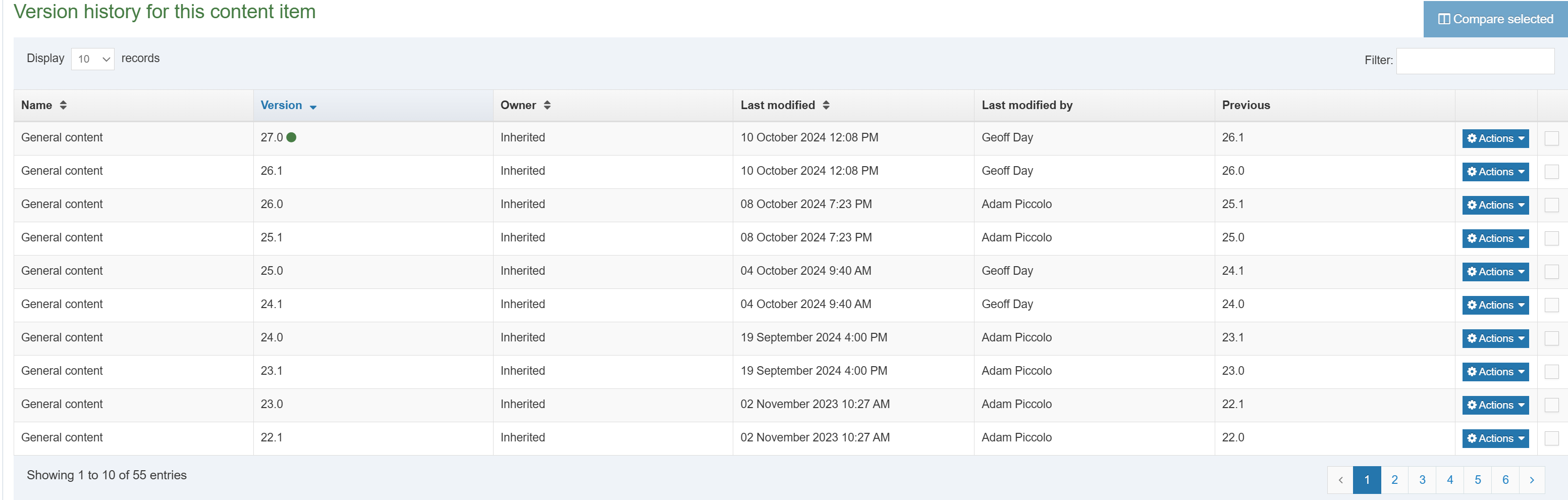The height and width of the screenshot is (500, 1568).
Task: Click the Last modified sort icon
Action: click(826, 106)
